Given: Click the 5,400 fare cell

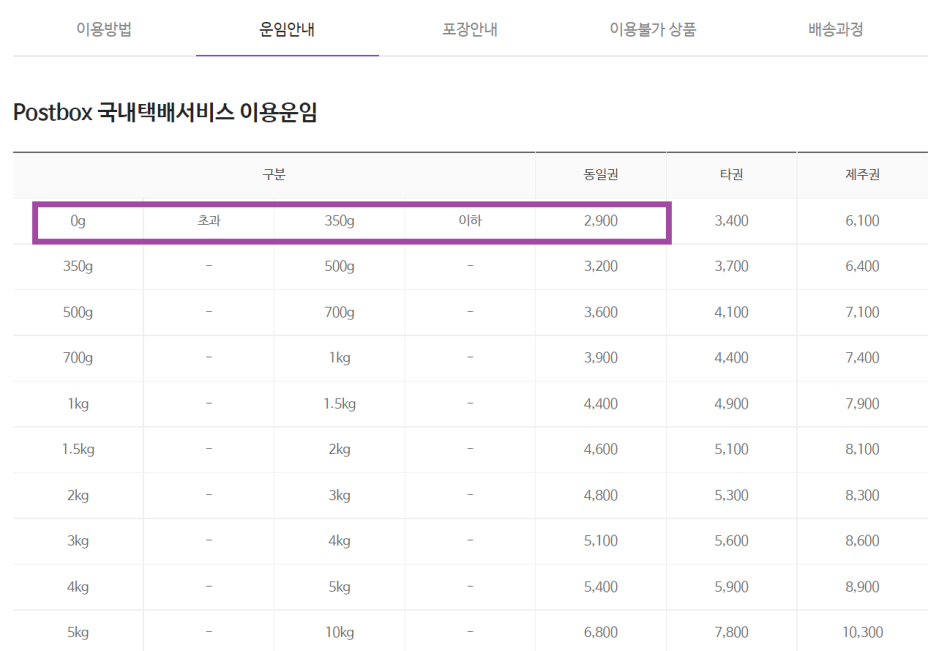Looking at the screenshot, I should point(601,587).
